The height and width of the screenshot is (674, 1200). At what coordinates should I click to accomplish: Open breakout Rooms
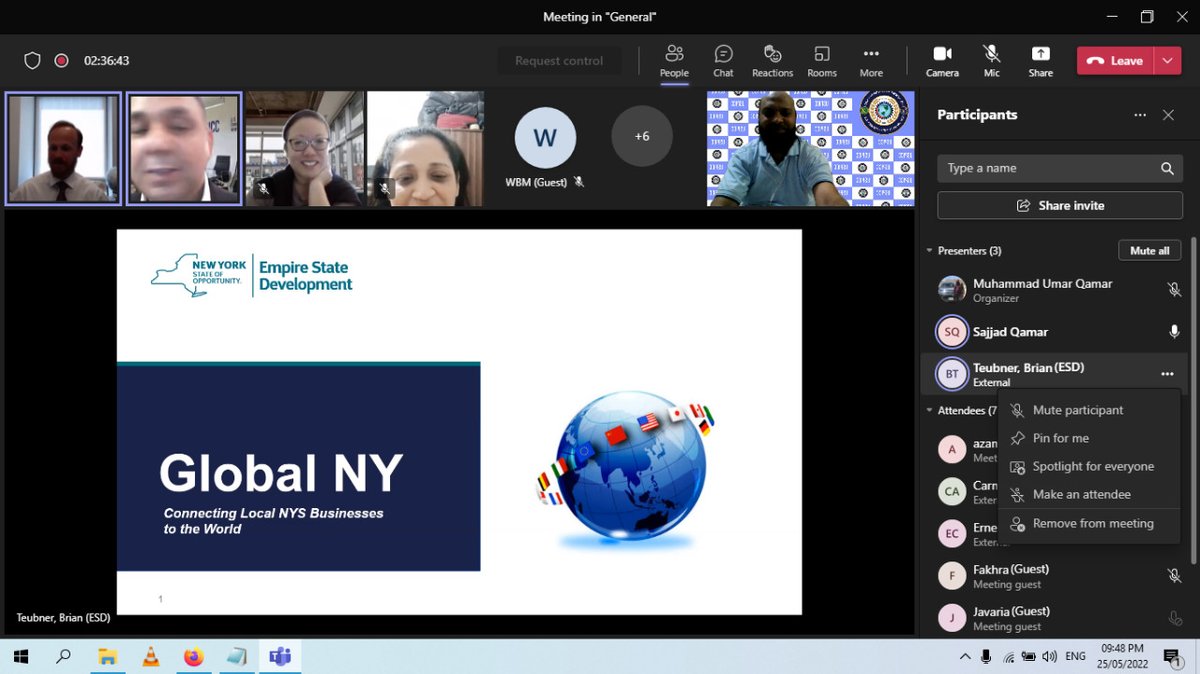pyautogui.click(x=822, y=60)
